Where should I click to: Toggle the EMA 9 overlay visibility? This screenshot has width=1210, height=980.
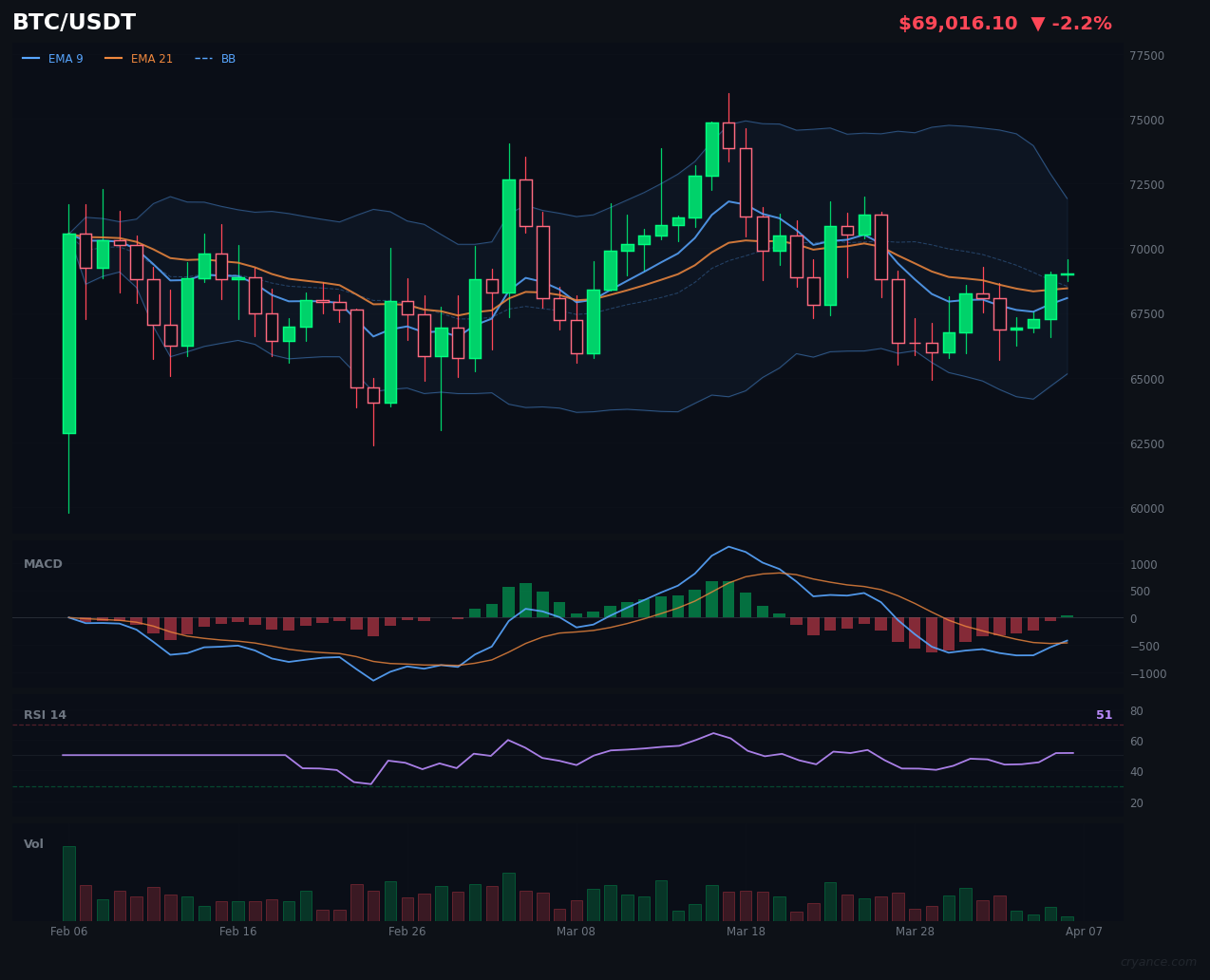66,58
